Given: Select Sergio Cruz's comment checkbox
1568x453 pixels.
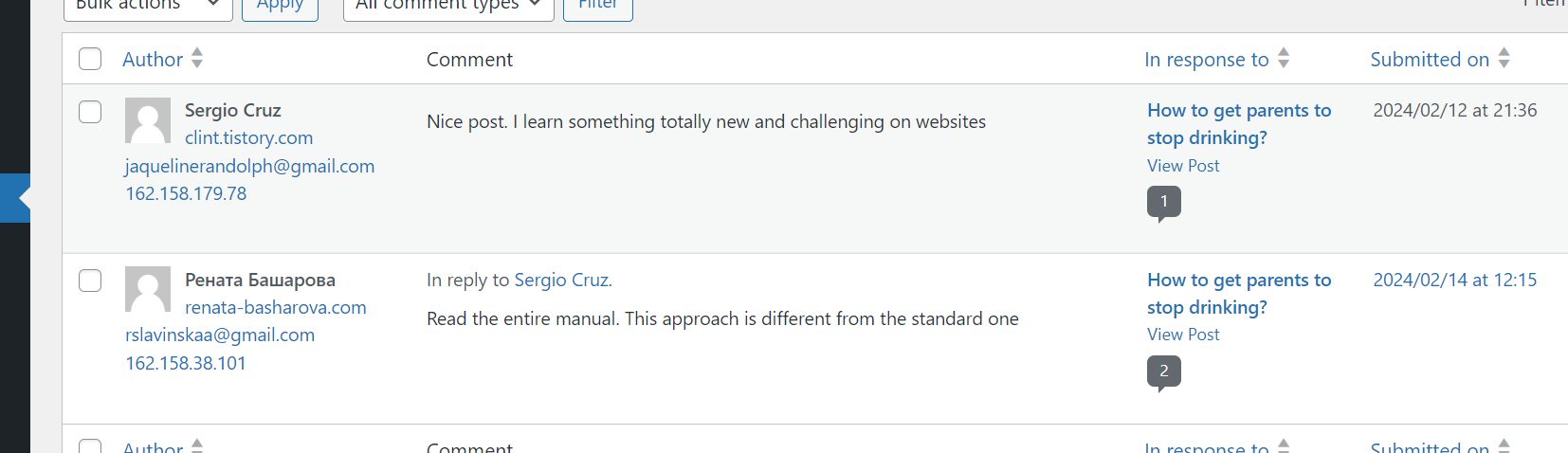Looking at the screenshot, I should point(90,112).
